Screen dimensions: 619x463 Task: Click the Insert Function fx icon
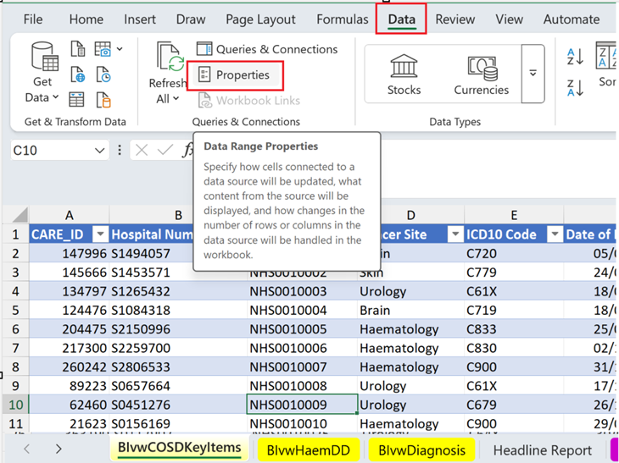188,150
